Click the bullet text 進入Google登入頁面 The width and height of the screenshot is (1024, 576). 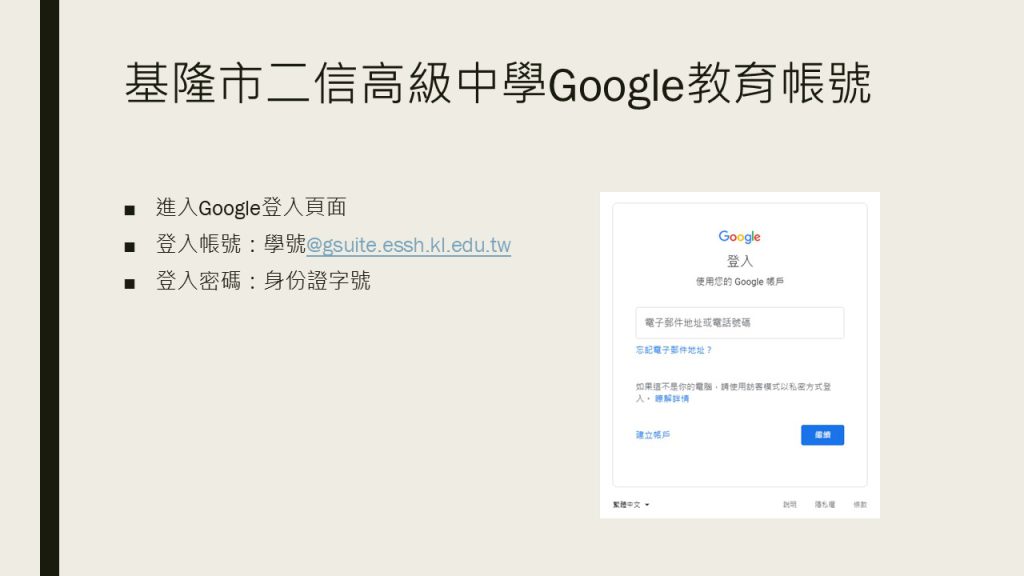click(x=251, y=208)
